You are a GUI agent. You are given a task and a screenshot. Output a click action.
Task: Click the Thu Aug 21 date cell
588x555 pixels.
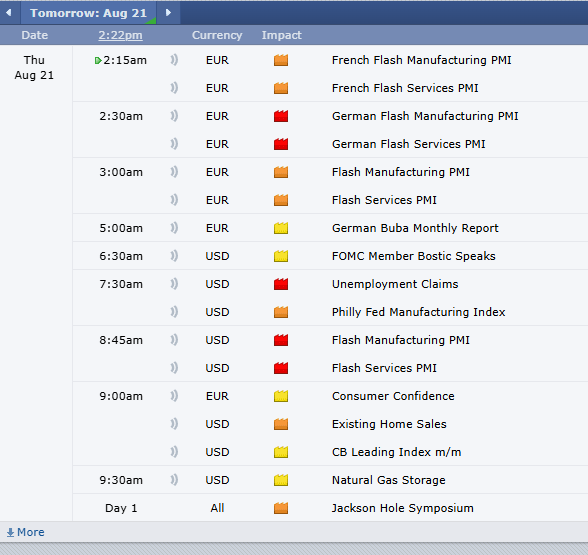34,68
